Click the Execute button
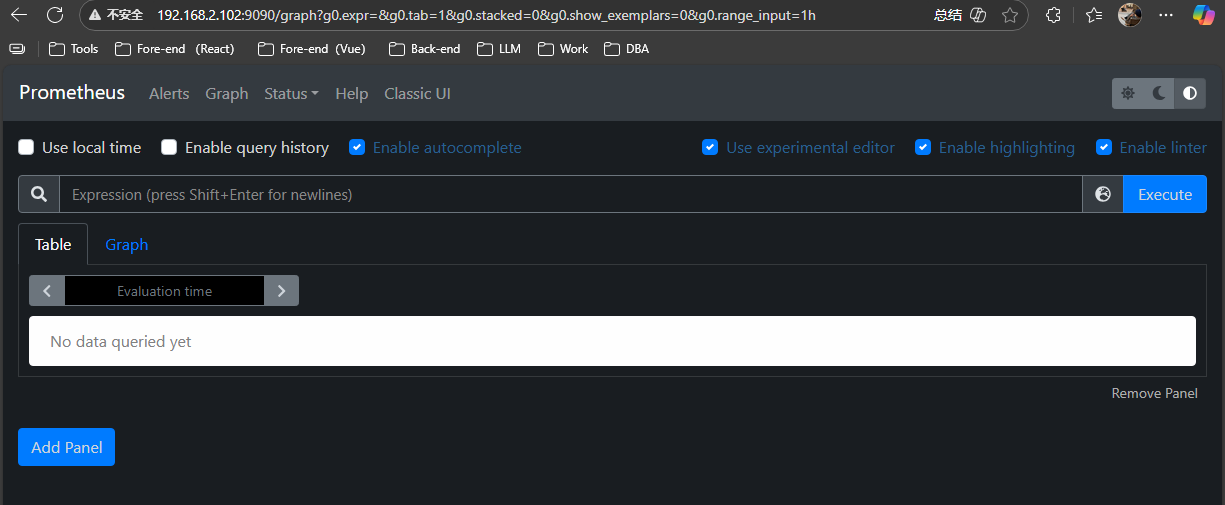 tap(1165, 194)
